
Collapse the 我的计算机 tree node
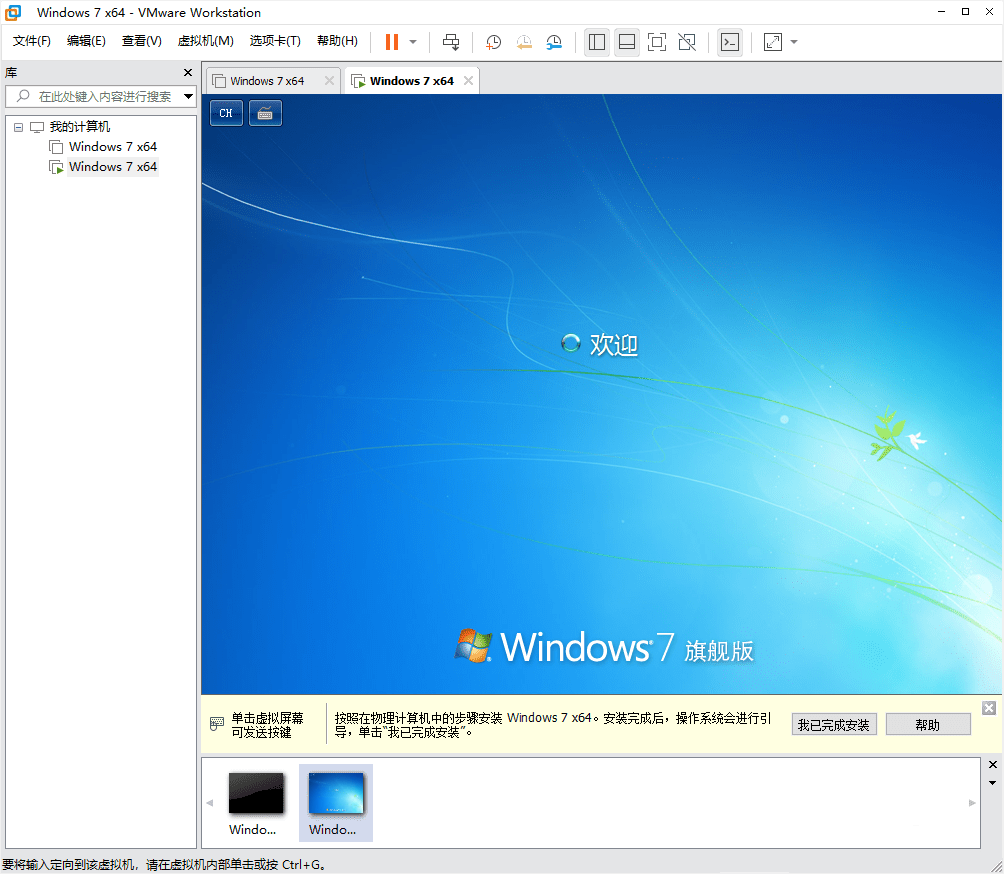[x=19, y=127]
